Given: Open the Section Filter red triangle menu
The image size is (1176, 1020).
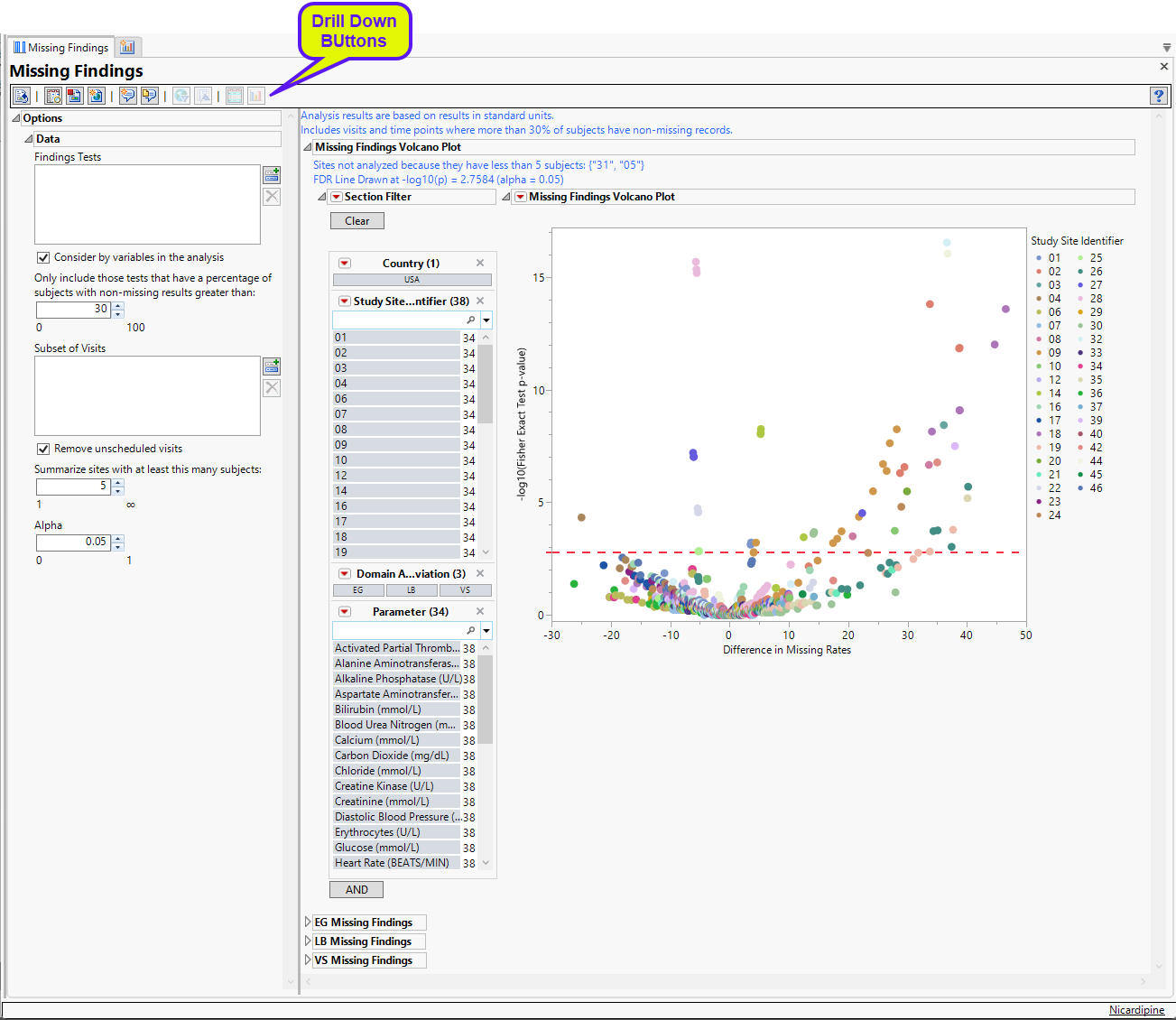Looking at the screenshot, I should click(336, 197).
